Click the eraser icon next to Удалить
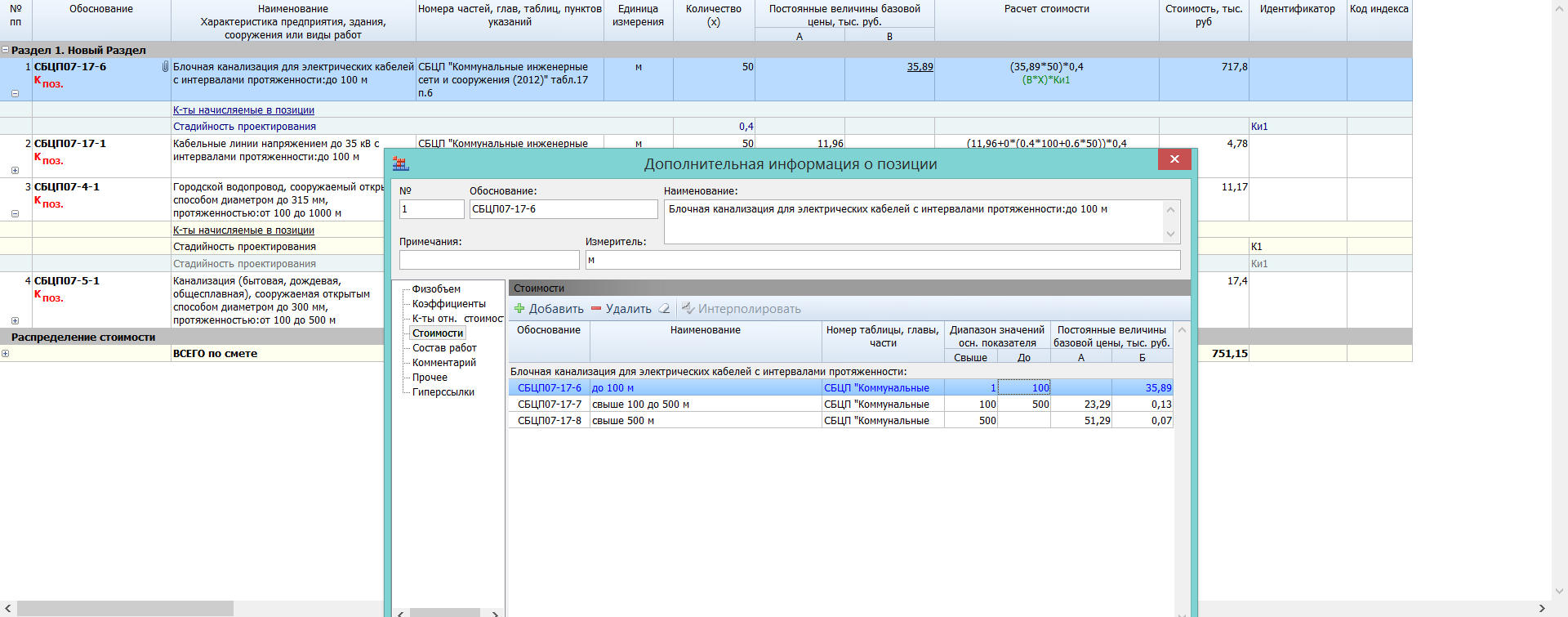This screenshot has height=617, width=1568. 665,309
